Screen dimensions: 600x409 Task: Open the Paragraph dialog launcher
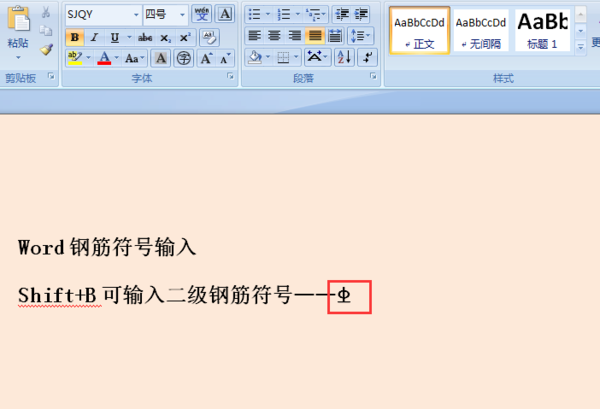(373, 76)
